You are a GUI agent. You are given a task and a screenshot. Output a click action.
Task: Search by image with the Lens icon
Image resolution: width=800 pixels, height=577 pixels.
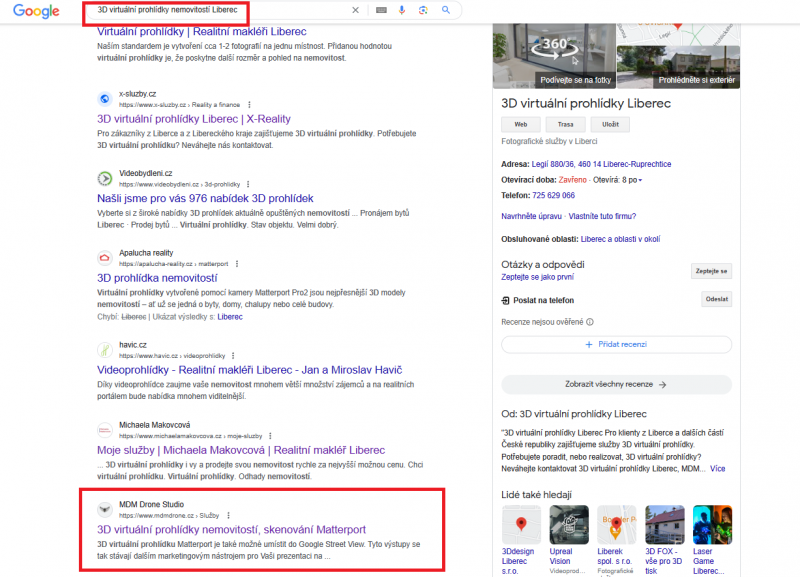coord(423,10)
